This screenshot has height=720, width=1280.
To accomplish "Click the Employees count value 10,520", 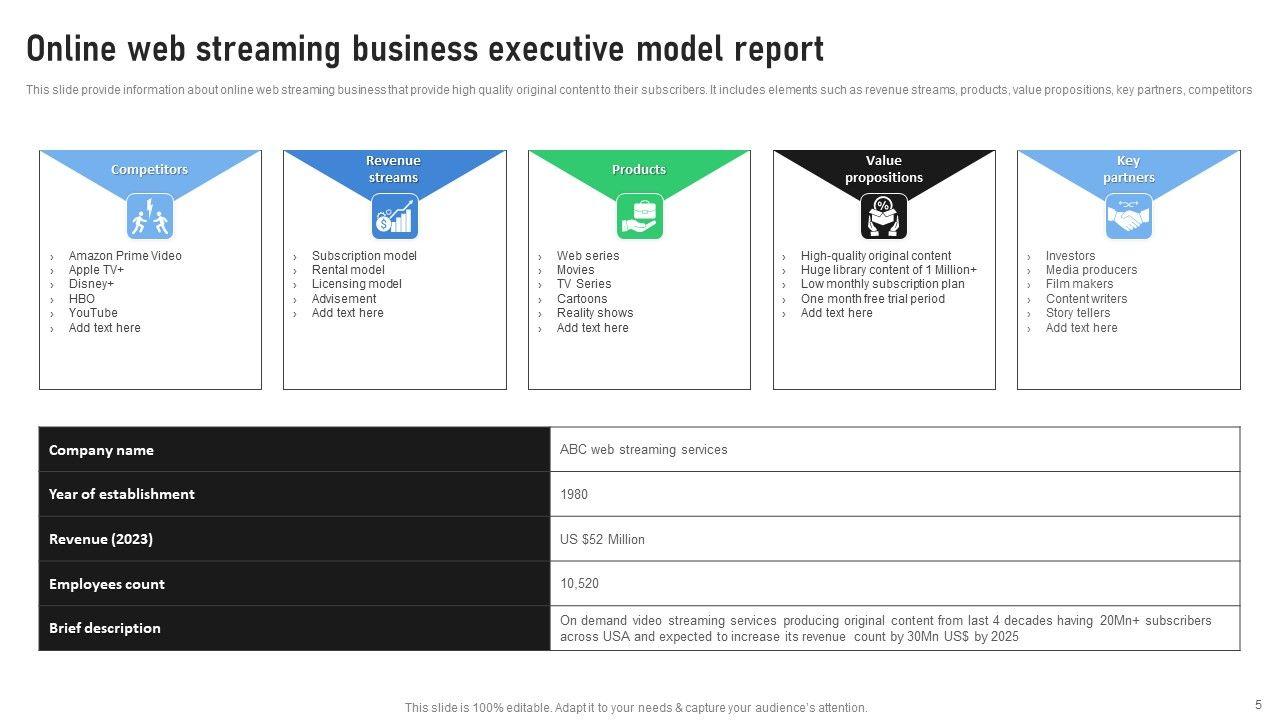I will (579, 584).
